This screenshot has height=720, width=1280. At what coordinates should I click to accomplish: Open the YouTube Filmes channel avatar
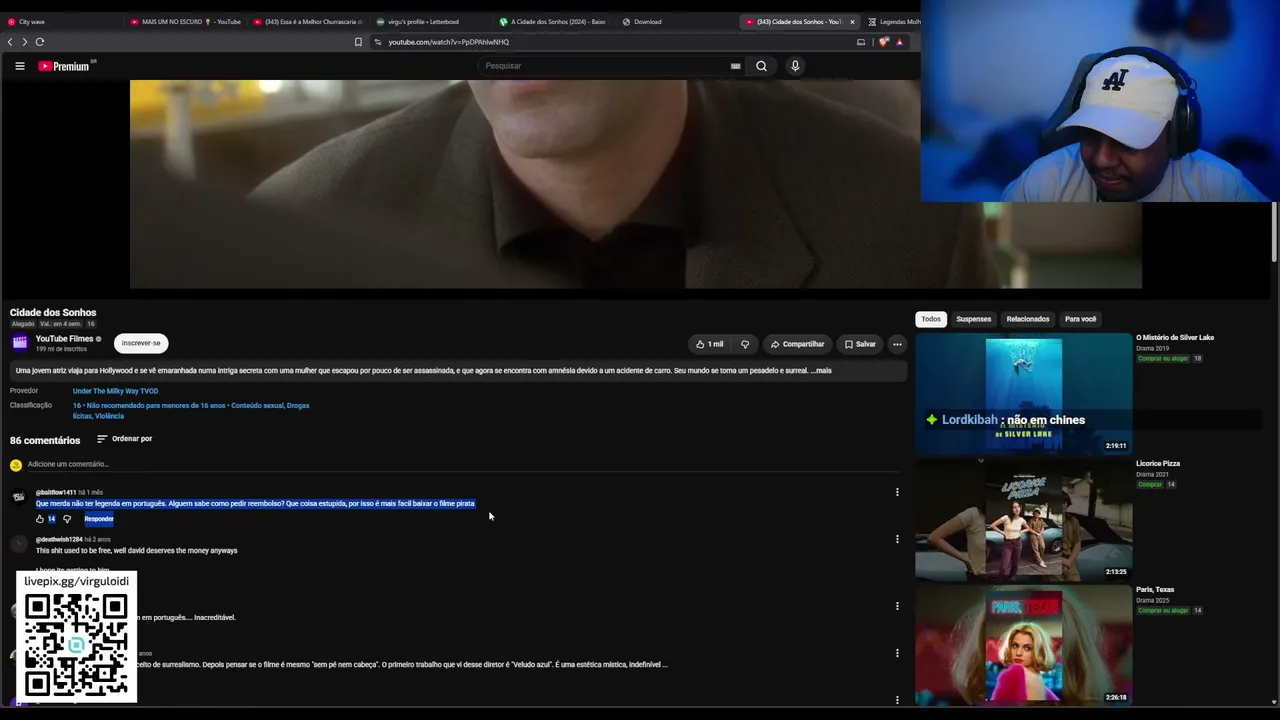tap(20, 343)
